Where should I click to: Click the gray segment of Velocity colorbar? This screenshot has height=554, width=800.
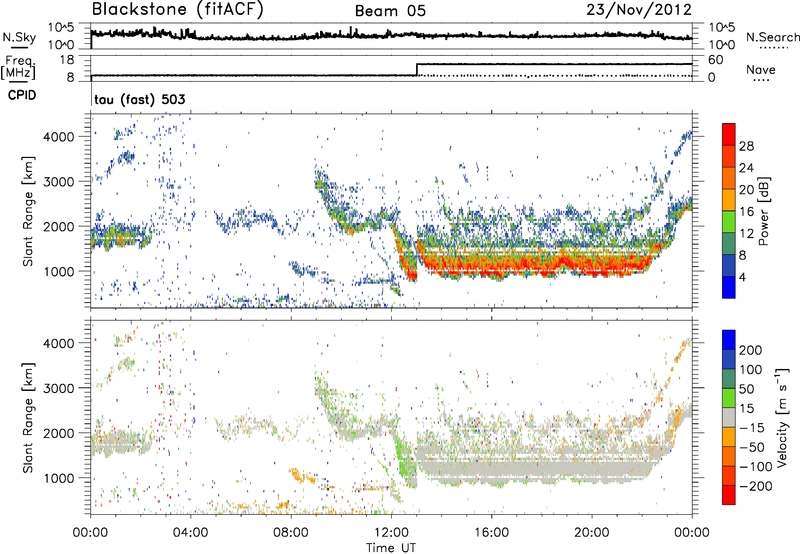click(729, 418)
